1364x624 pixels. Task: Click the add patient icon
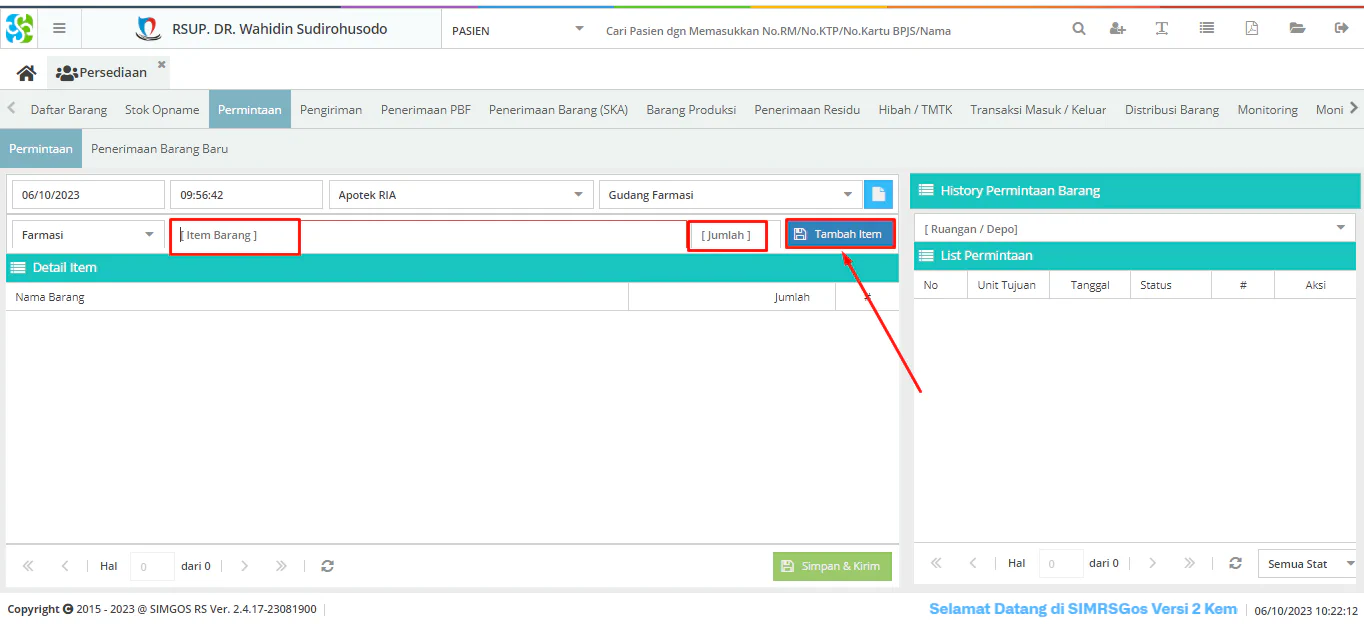pyautogui.click(x=1118, y=29)
